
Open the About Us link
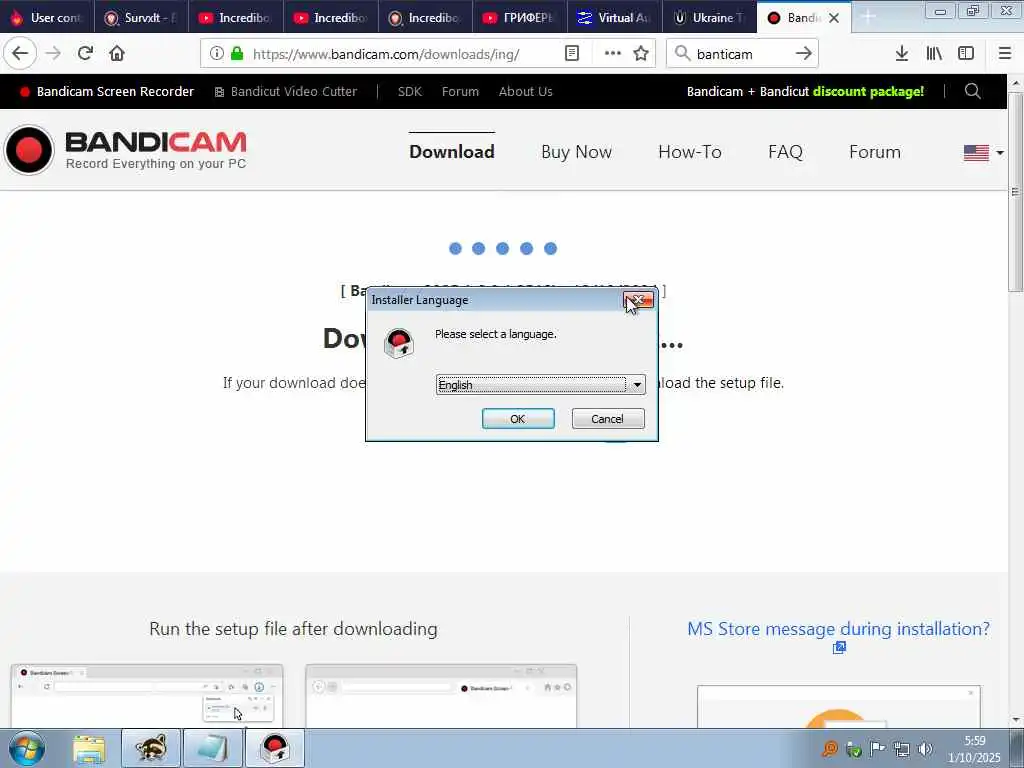click(526, 91)
